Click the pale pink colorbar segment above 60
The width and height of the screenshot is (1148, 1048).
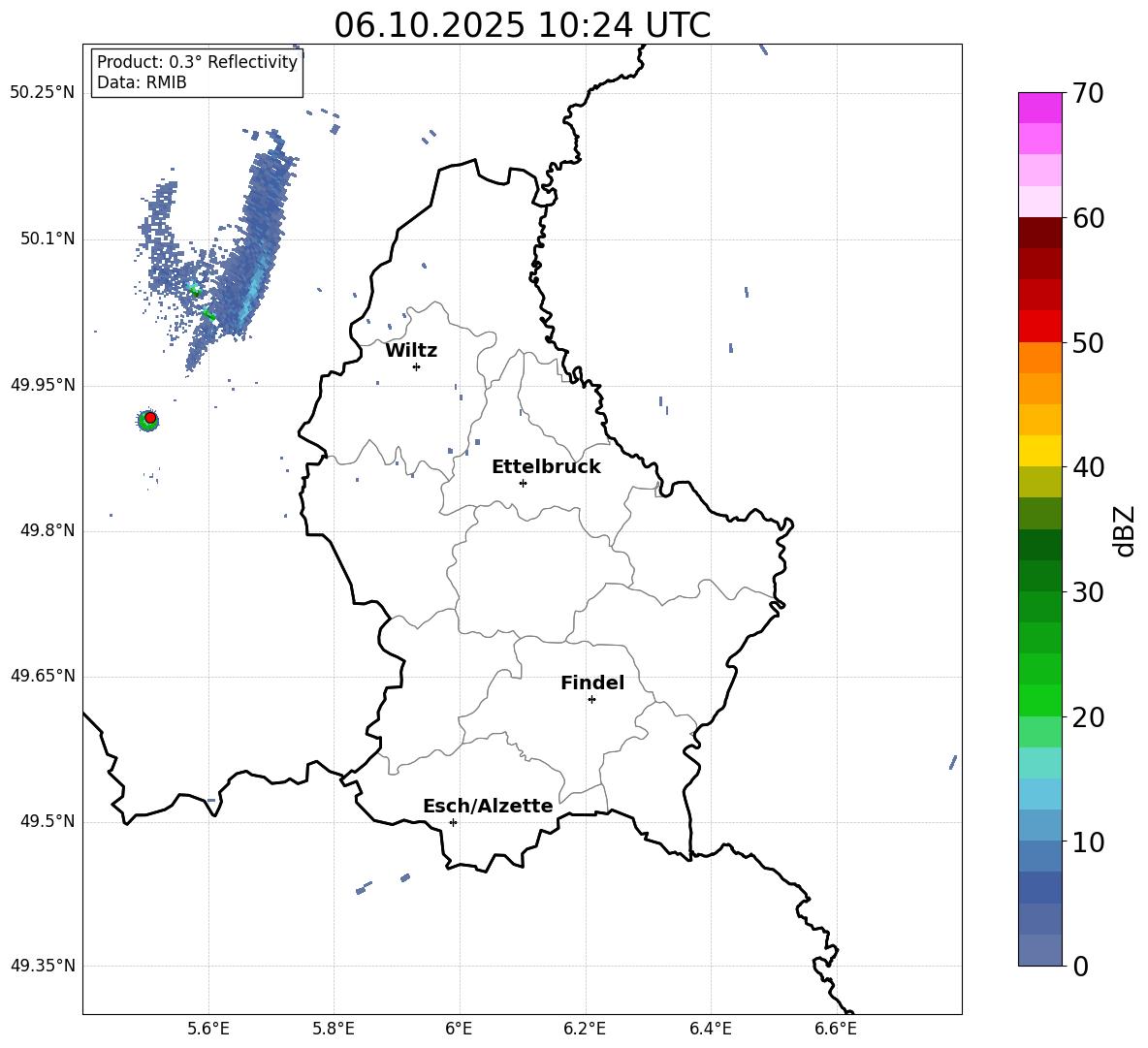(1039, 202)
